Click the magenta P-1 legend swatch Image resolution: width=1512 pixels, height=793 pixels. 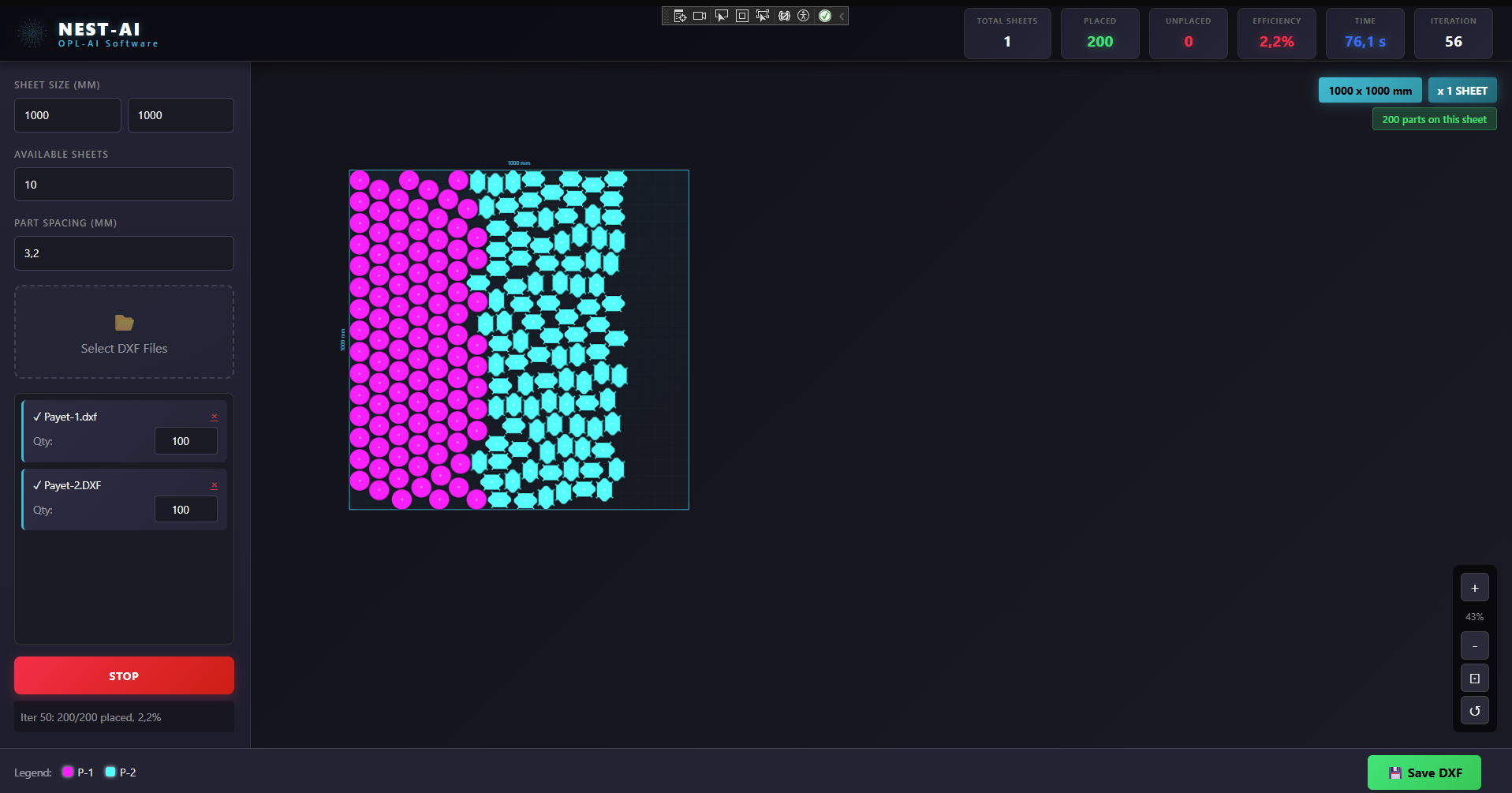point(68,772)
